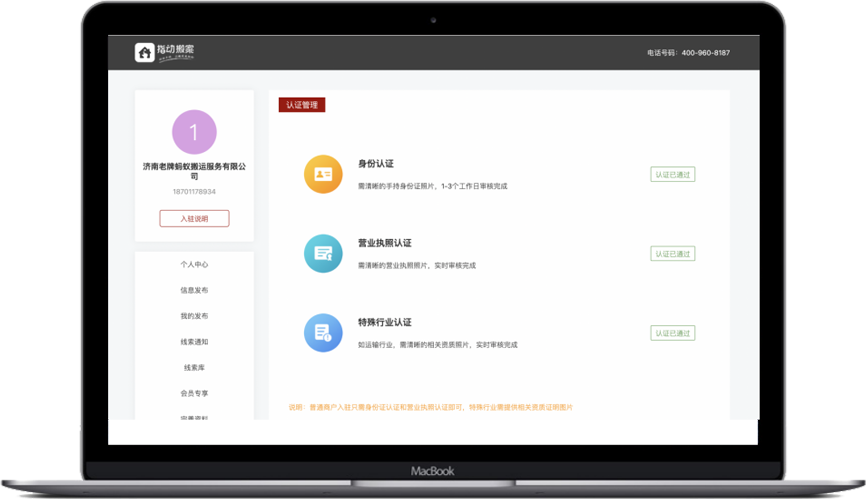Click the teal 营业执照认证 license icon
This screenshot has height=499, width=866.
tap(323, 254)
